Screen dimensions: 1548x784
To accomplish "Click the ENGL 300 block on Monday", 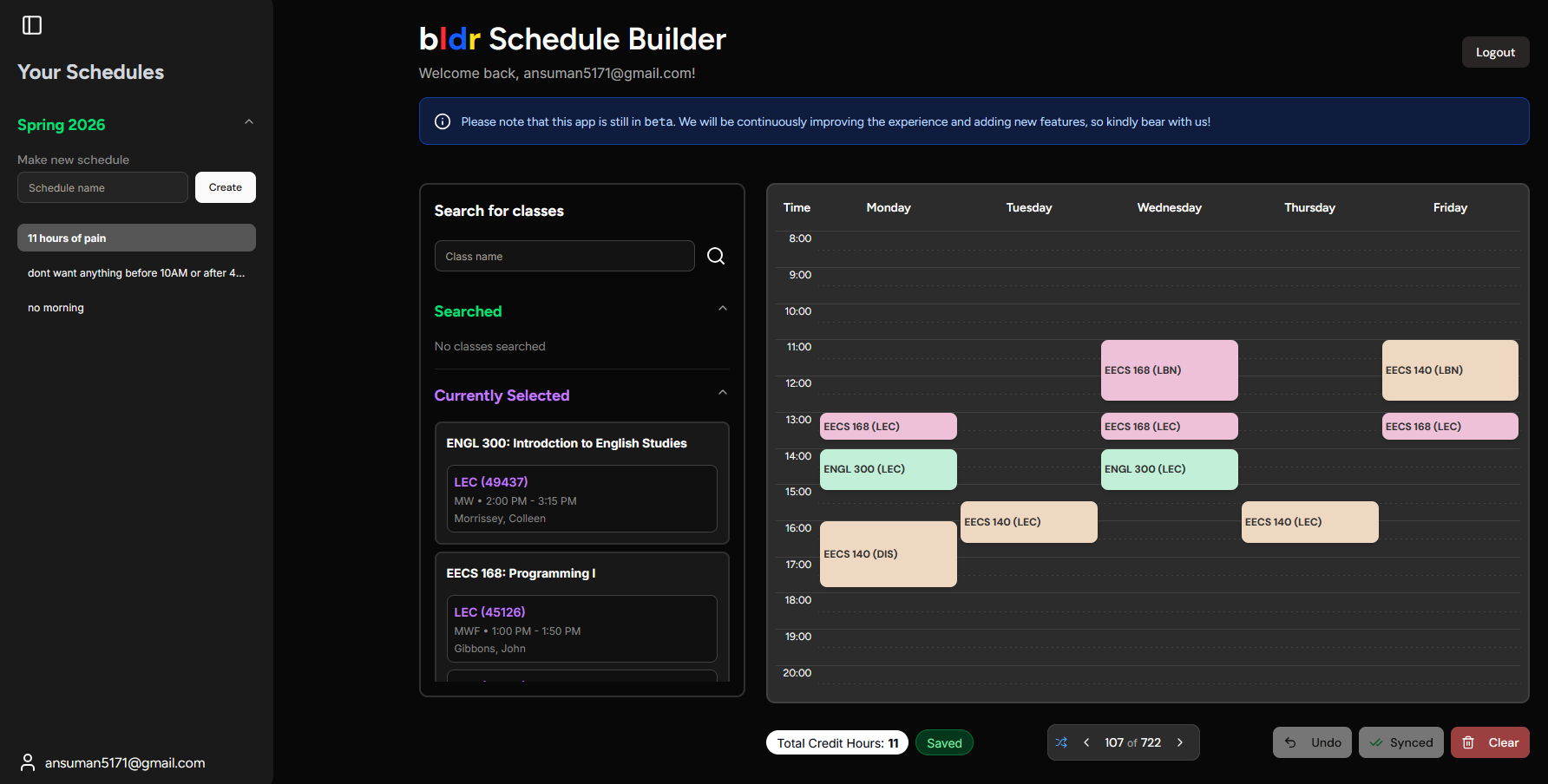I will [x=888, y=469].
